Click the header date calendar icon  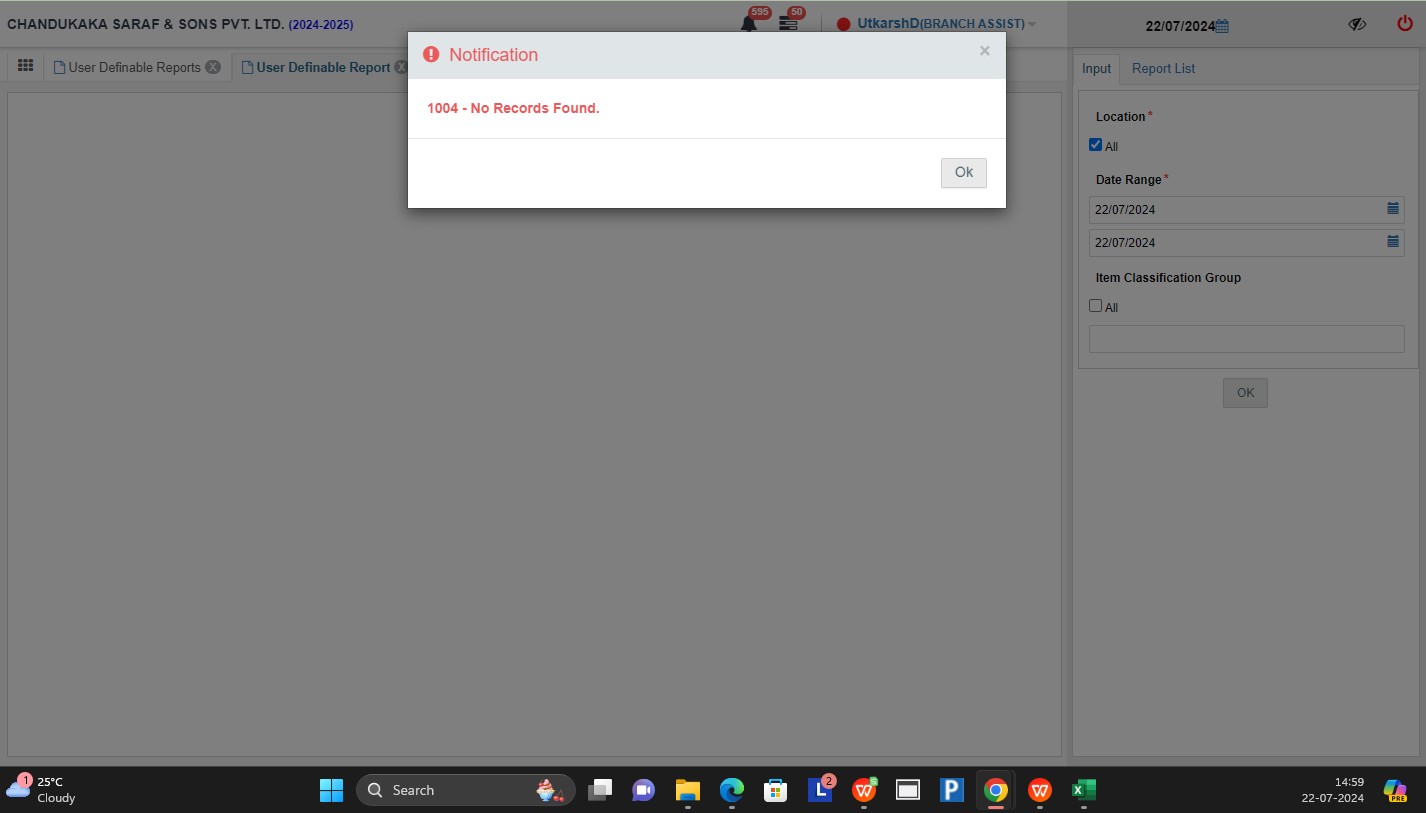(1222, 27)
